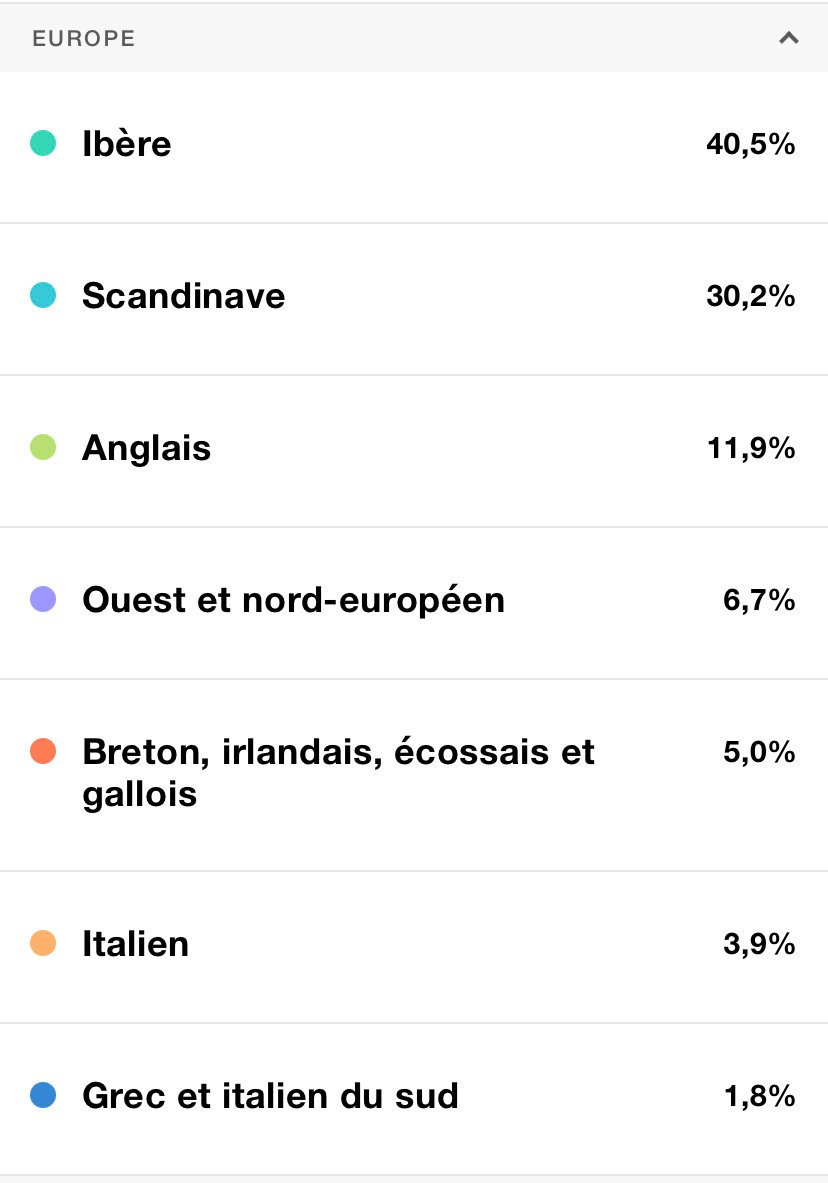Click the cyan dot beside Scandinave

pos(43,296)
